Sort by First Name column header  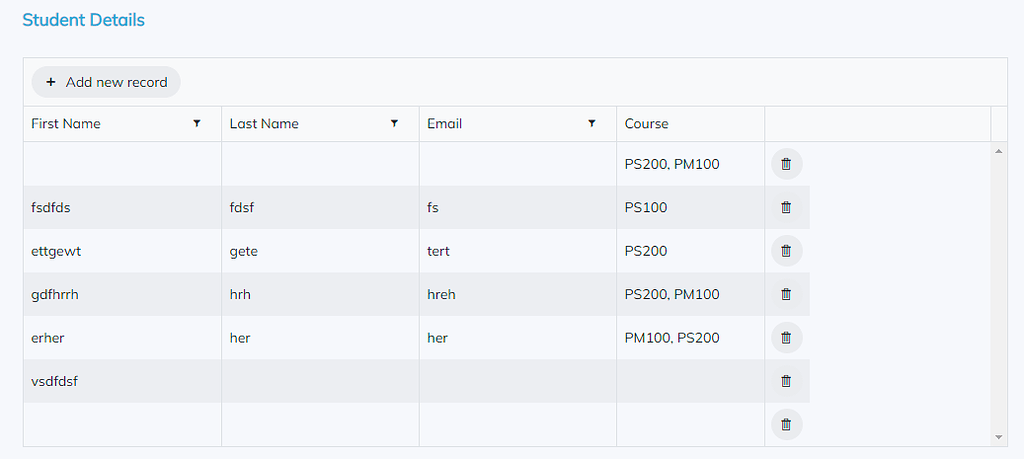click(x=66, y=123)
